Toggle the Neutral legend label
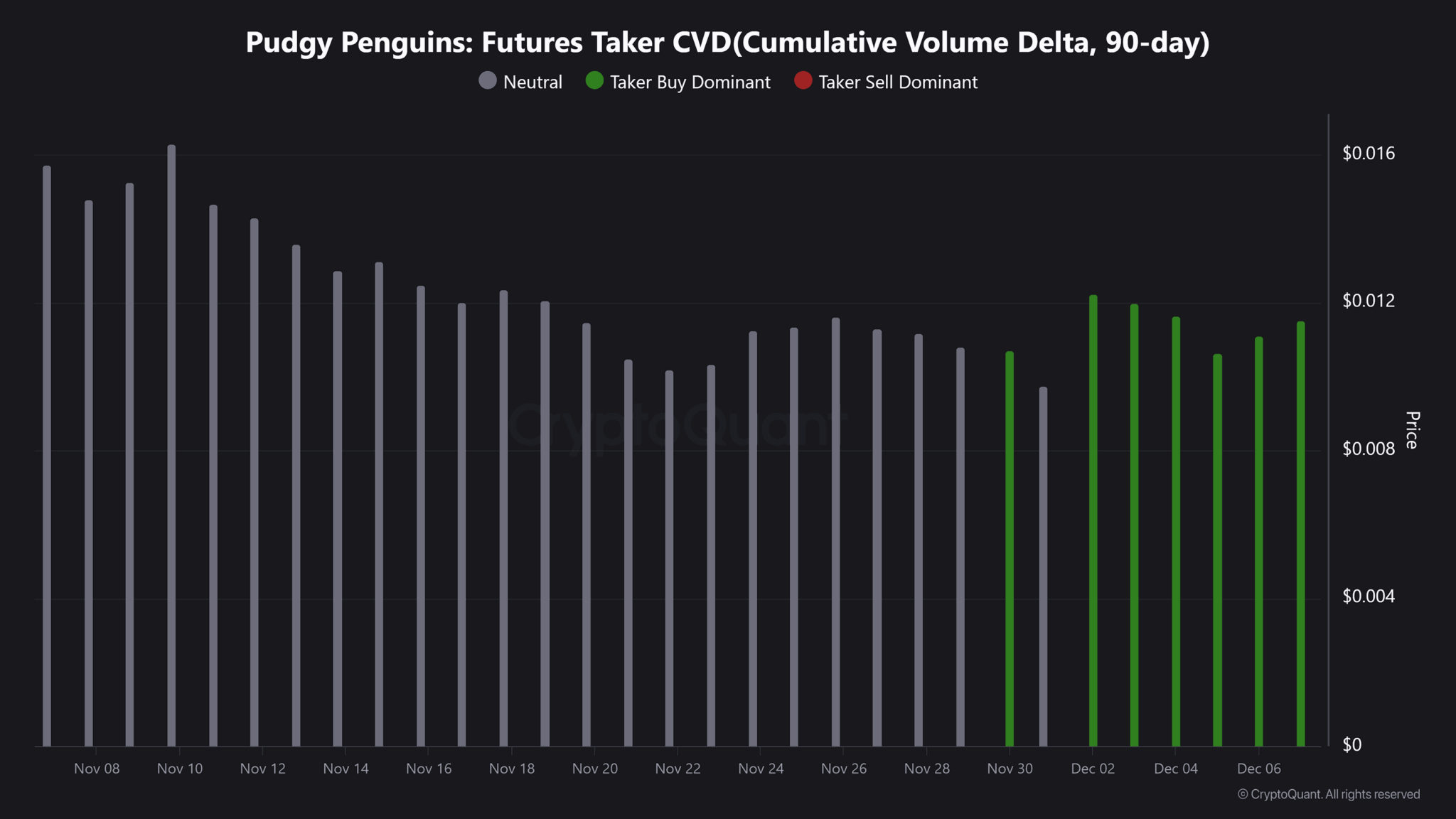Image resolution: width=1456 pixels, height=819 pixels. [532, 82]
